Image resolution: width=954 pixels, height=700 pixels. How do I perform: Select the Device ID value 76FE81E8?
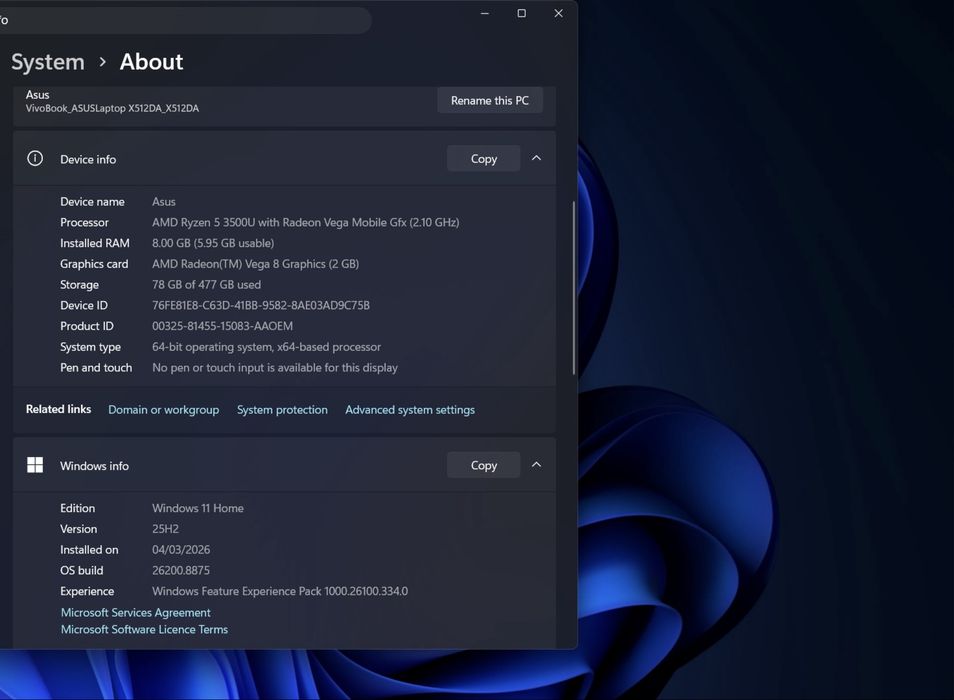261,305
